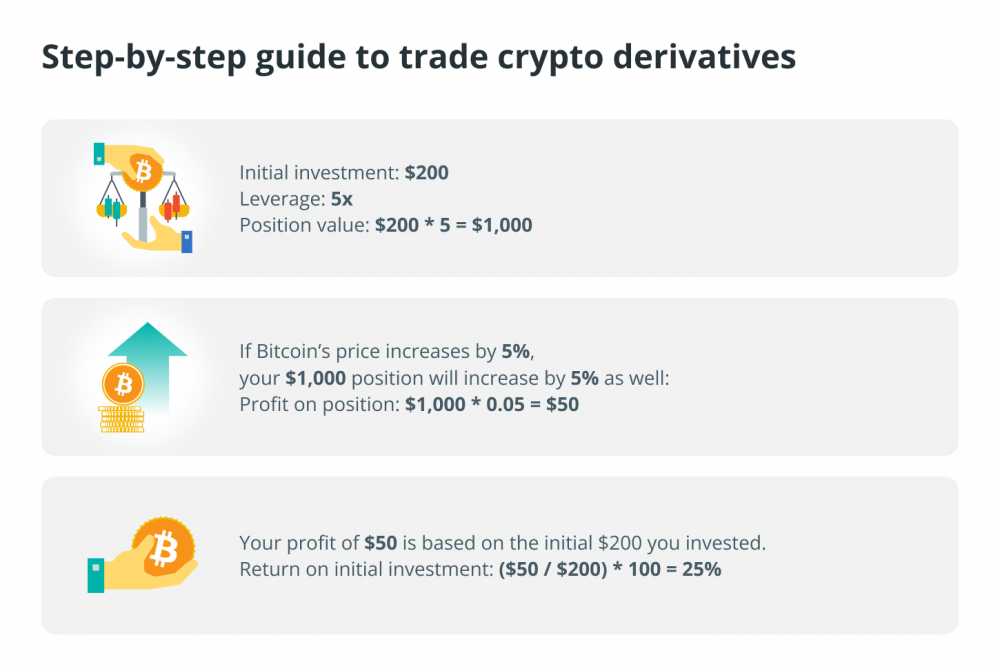1000x671 pixels.
Task: Click the hand holding Bitcoin icon
Action: click(x=142, y=555)
